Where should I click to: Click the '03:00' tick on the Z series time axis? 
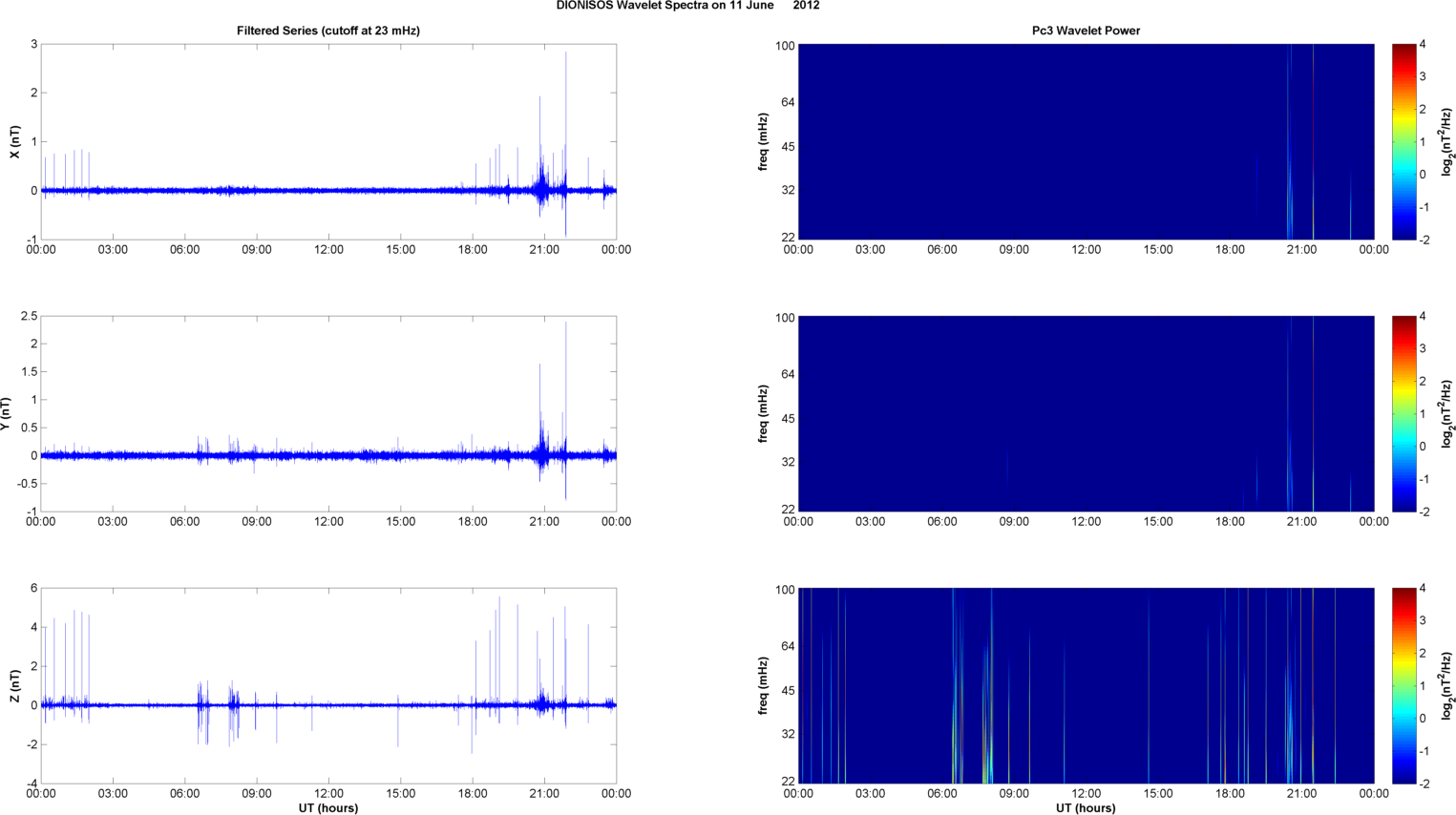113,794
